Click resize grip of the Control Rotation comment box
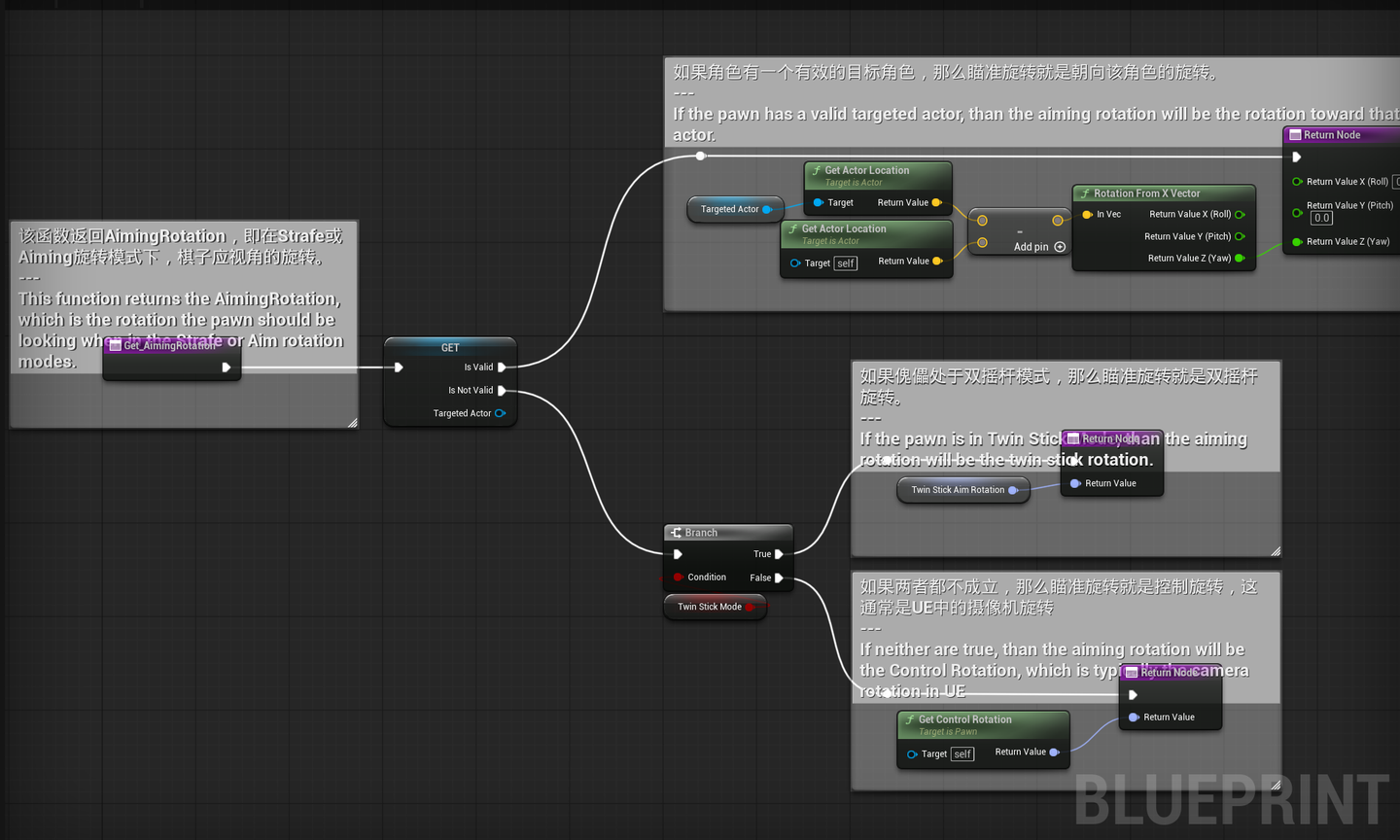Viewport: 1400px width, 840px height. (x=1276, y=785)
